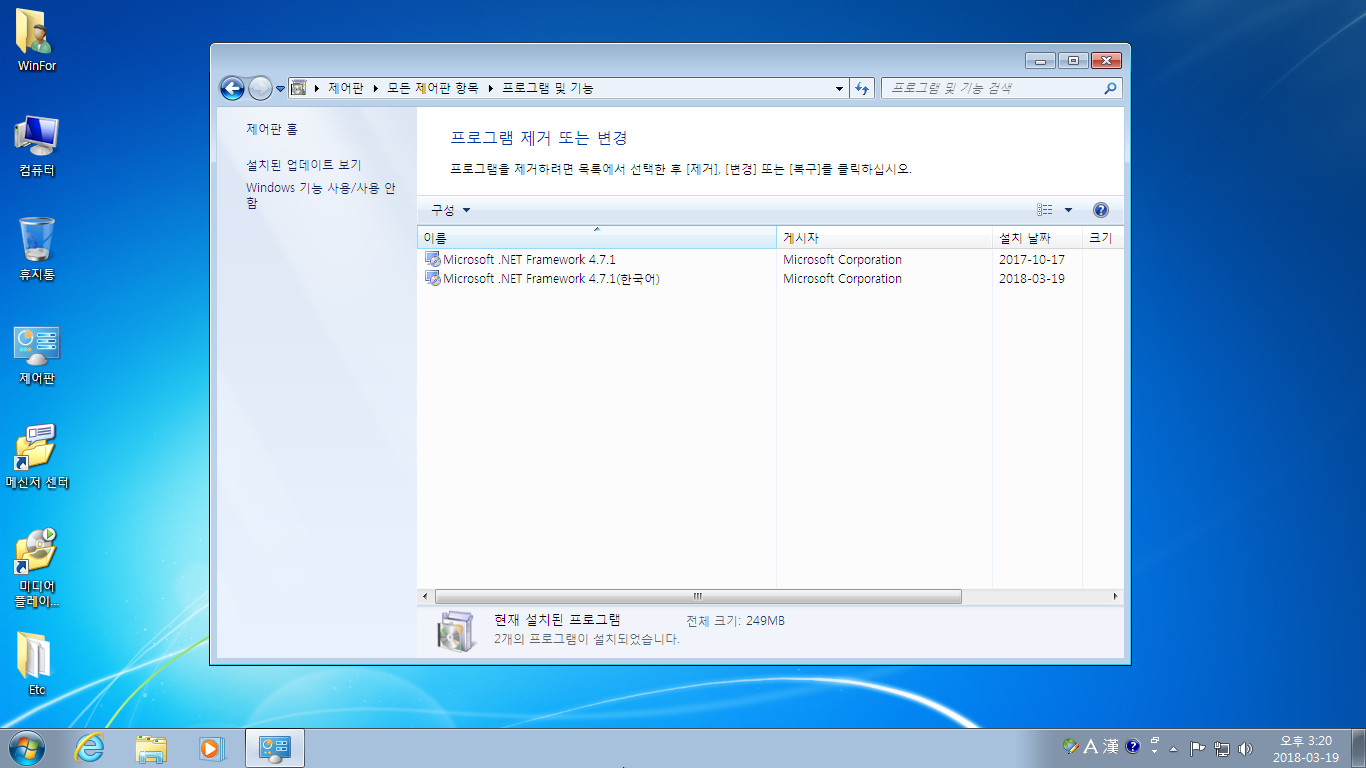Go back with the navigation arrow
The height and width of the screenshot is (768, 1366).
point(232,89)
